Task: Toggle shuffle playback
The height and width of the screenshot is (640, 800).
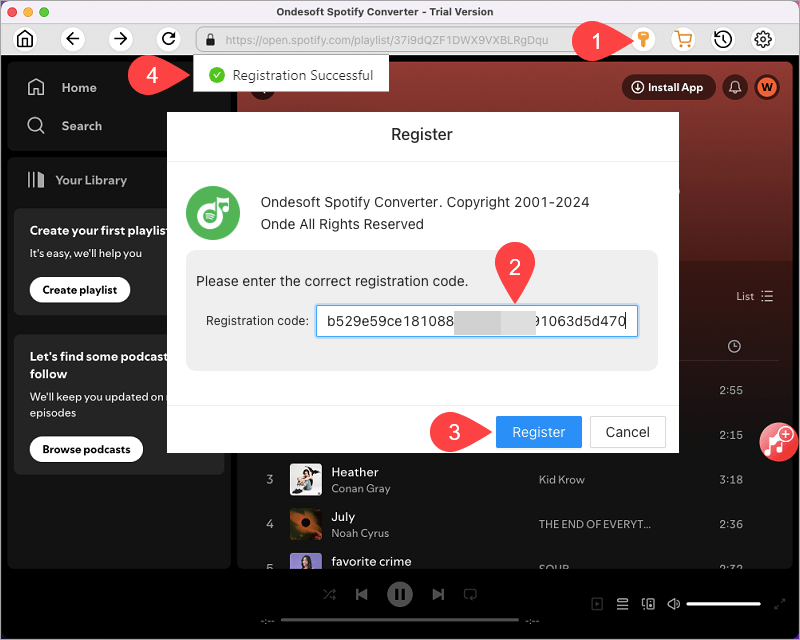Action: tap(330, 594)
